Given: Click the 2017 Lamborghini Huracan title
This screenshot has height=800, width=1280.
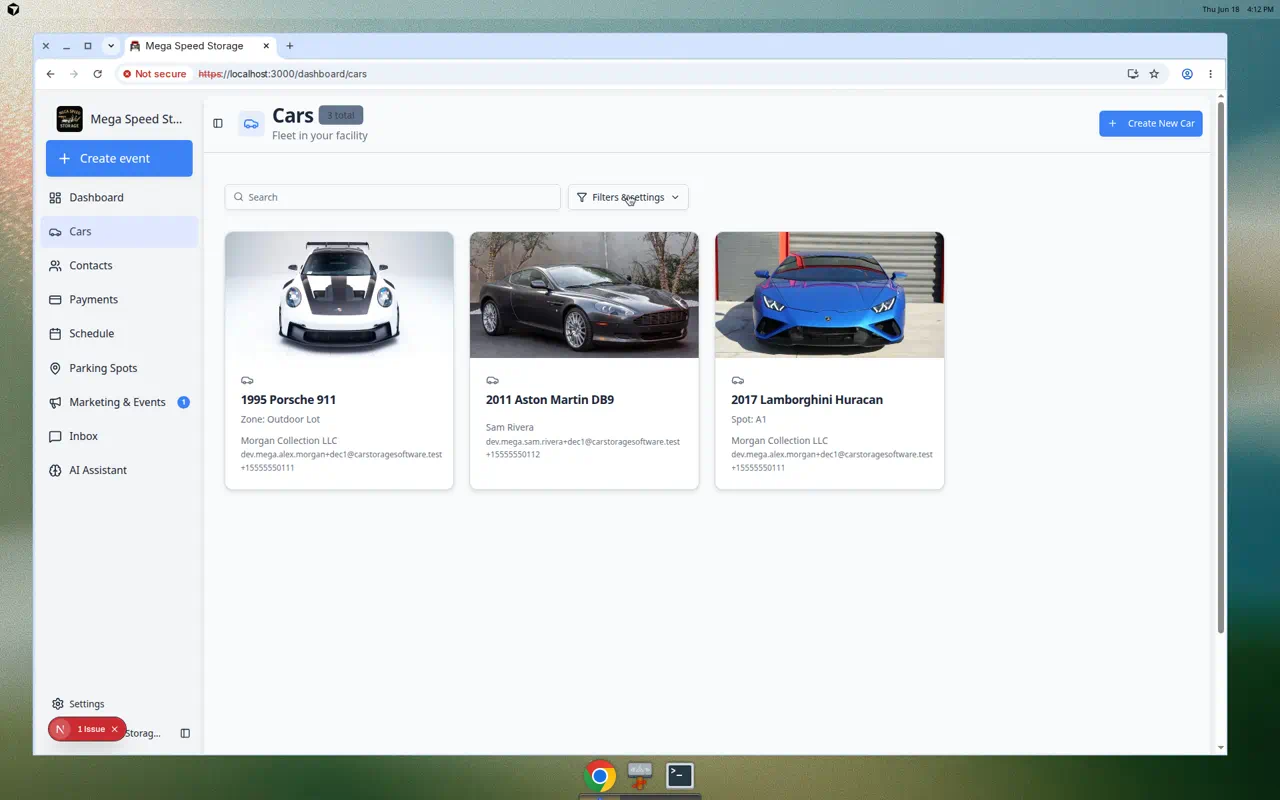Looking at the screenshot, I should pos(807,399).
